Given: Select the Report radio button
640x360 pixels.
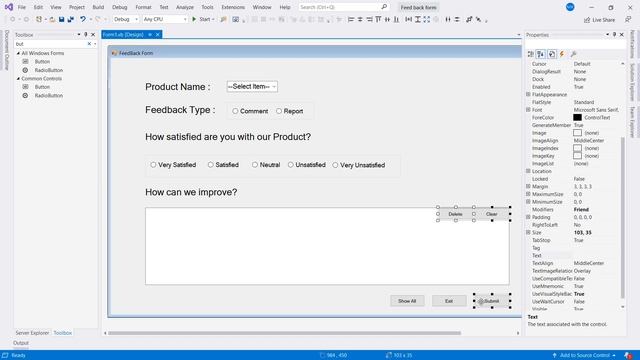Looking at the screenshot, I should tap(279, 111).
